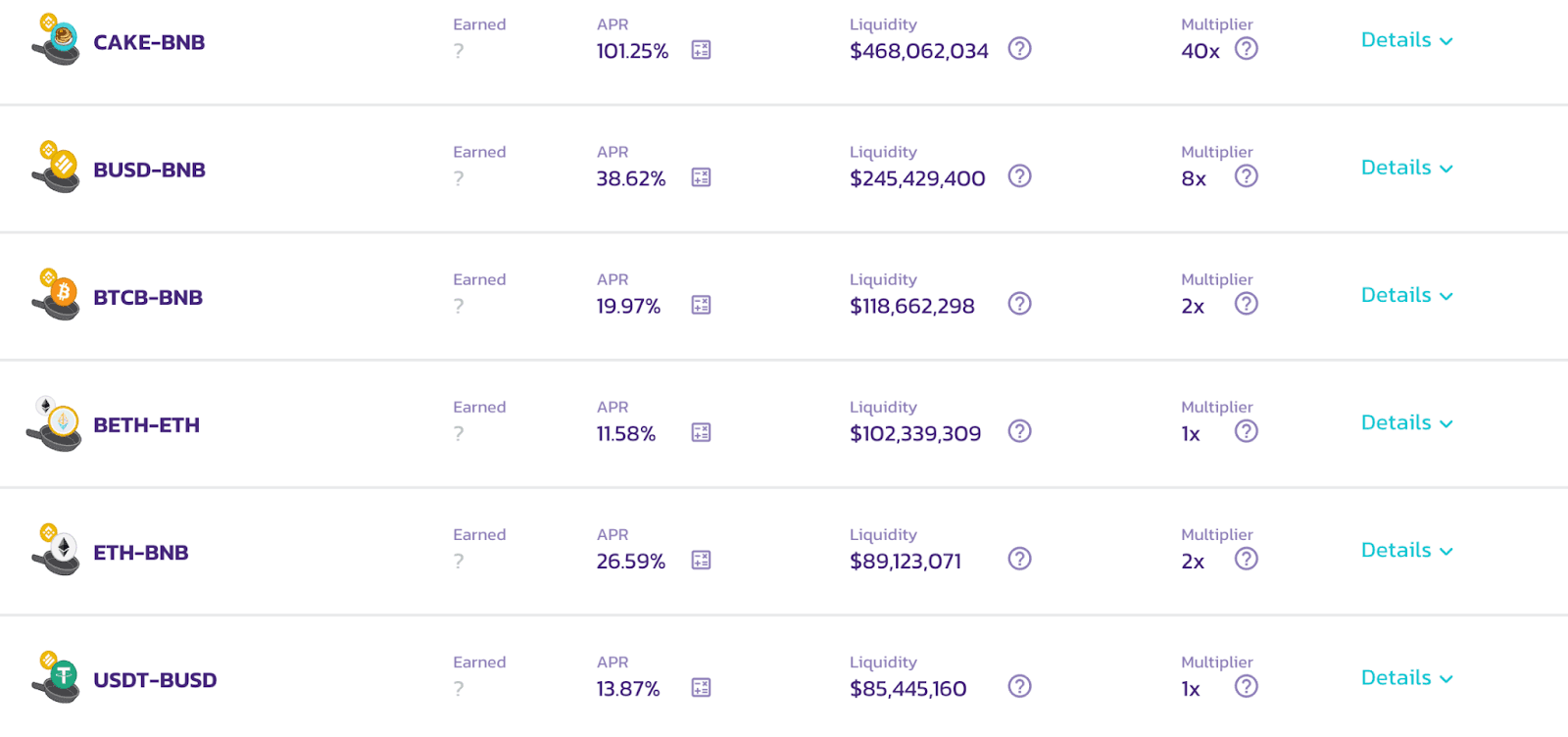Viewport: 1568px width, 737px height.
Task: Click the Multiplier help icon for ETH-BNB
Action: point(1246,559)
